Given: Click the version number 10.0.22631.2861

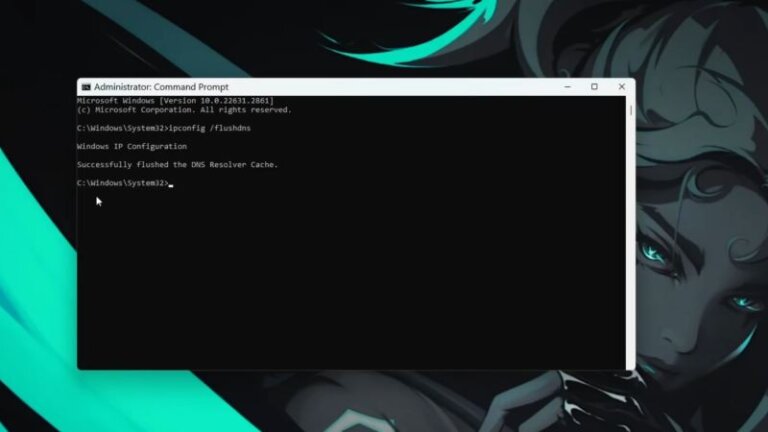Looking at the screenshot, I should pos(236,101).
